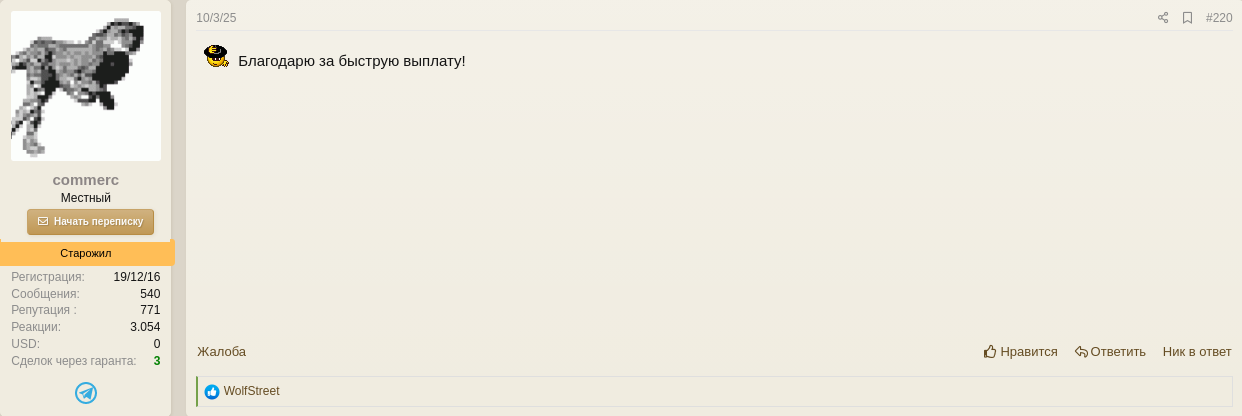Bookmark post #220 with bookmark icon

[1188, 18]
